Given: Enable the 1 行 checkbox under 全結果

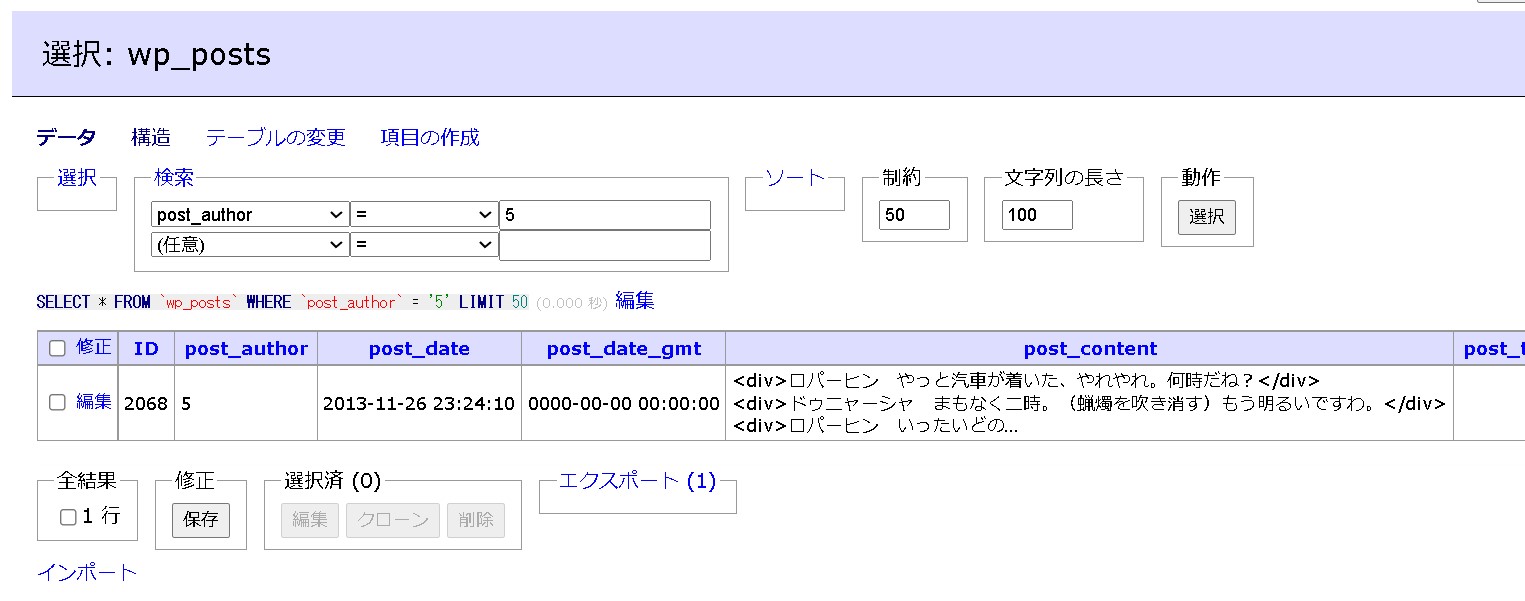Looking at the screenshot, I should [x=67, y=516].
